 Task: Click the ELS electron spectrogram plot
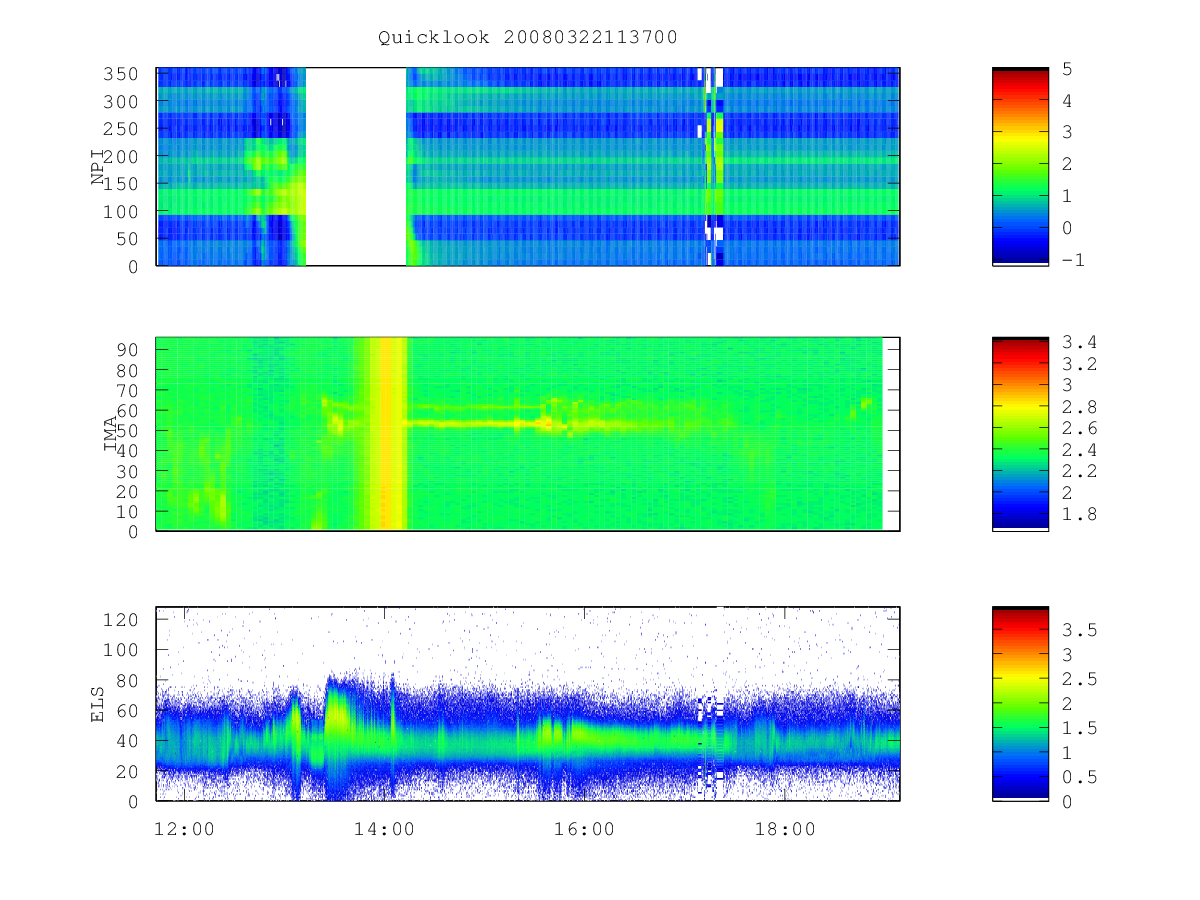point(528,703)
